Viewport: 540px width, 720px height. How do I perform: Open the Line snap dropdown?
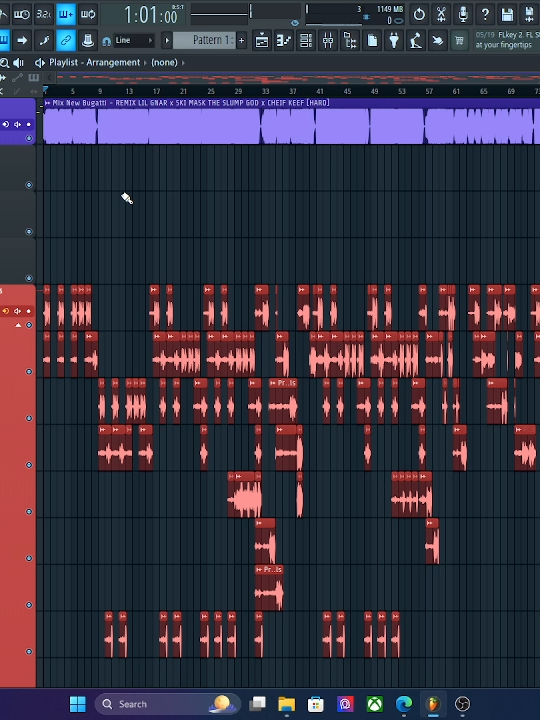click(x=133, y=40)
